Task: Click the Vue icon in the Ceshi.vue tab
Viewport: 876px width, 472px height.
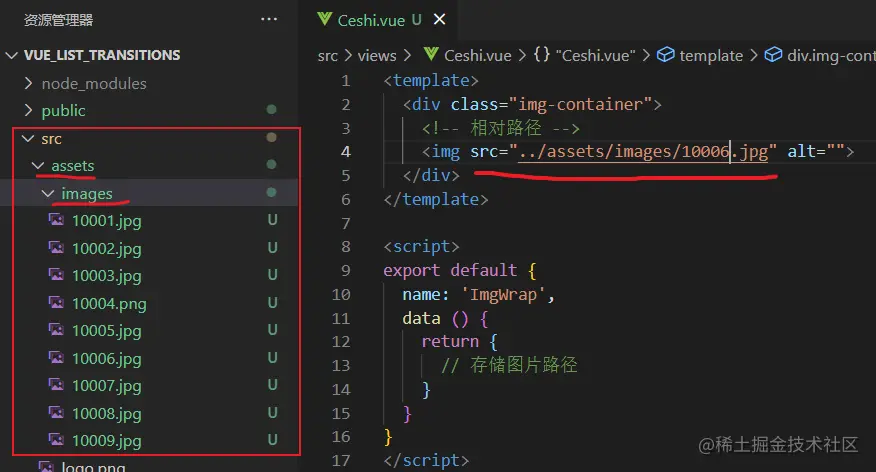Action: pos(325,20)
